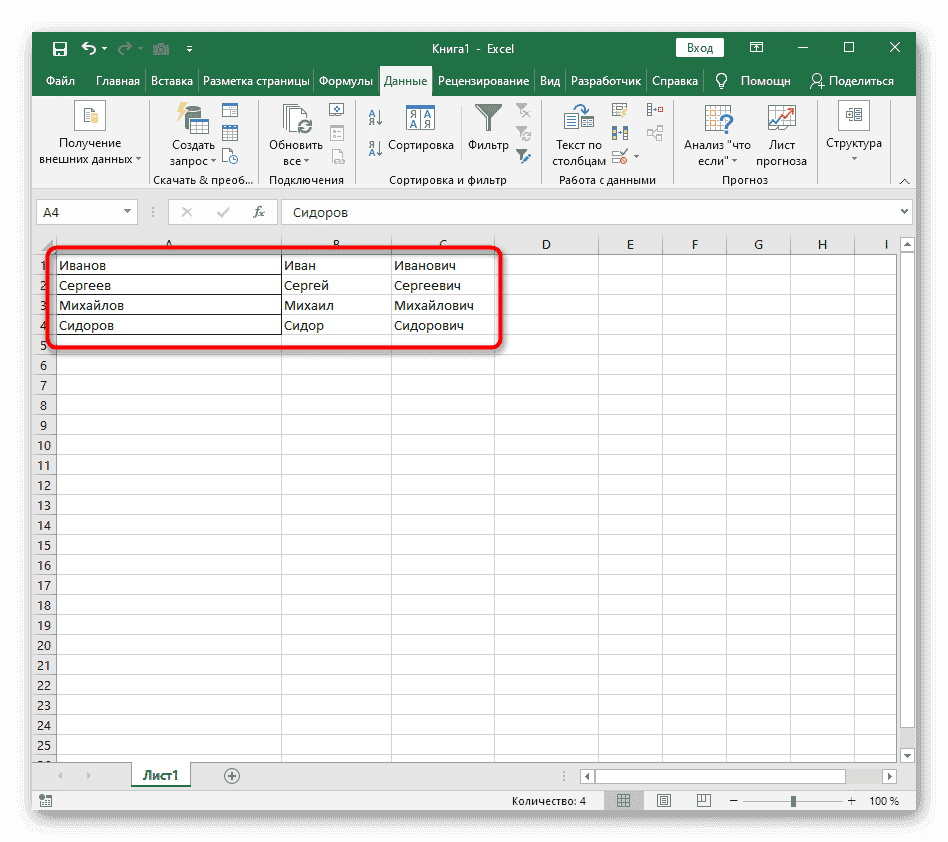Click Text to Columns tool
The width and height of the screenshot is (948, 842).
tap(579, 135)
